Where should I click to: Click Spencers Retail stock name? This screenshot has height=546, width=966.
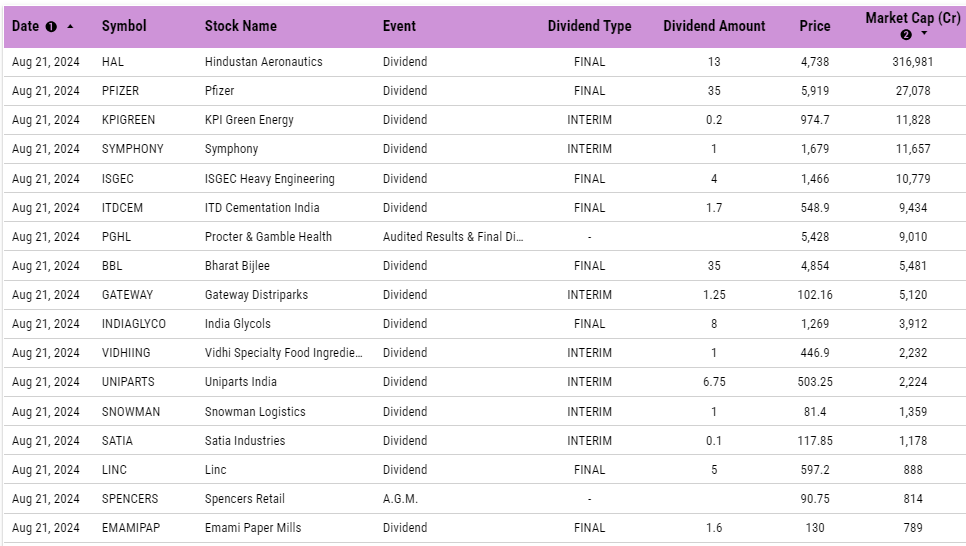(x=245, y=499)
